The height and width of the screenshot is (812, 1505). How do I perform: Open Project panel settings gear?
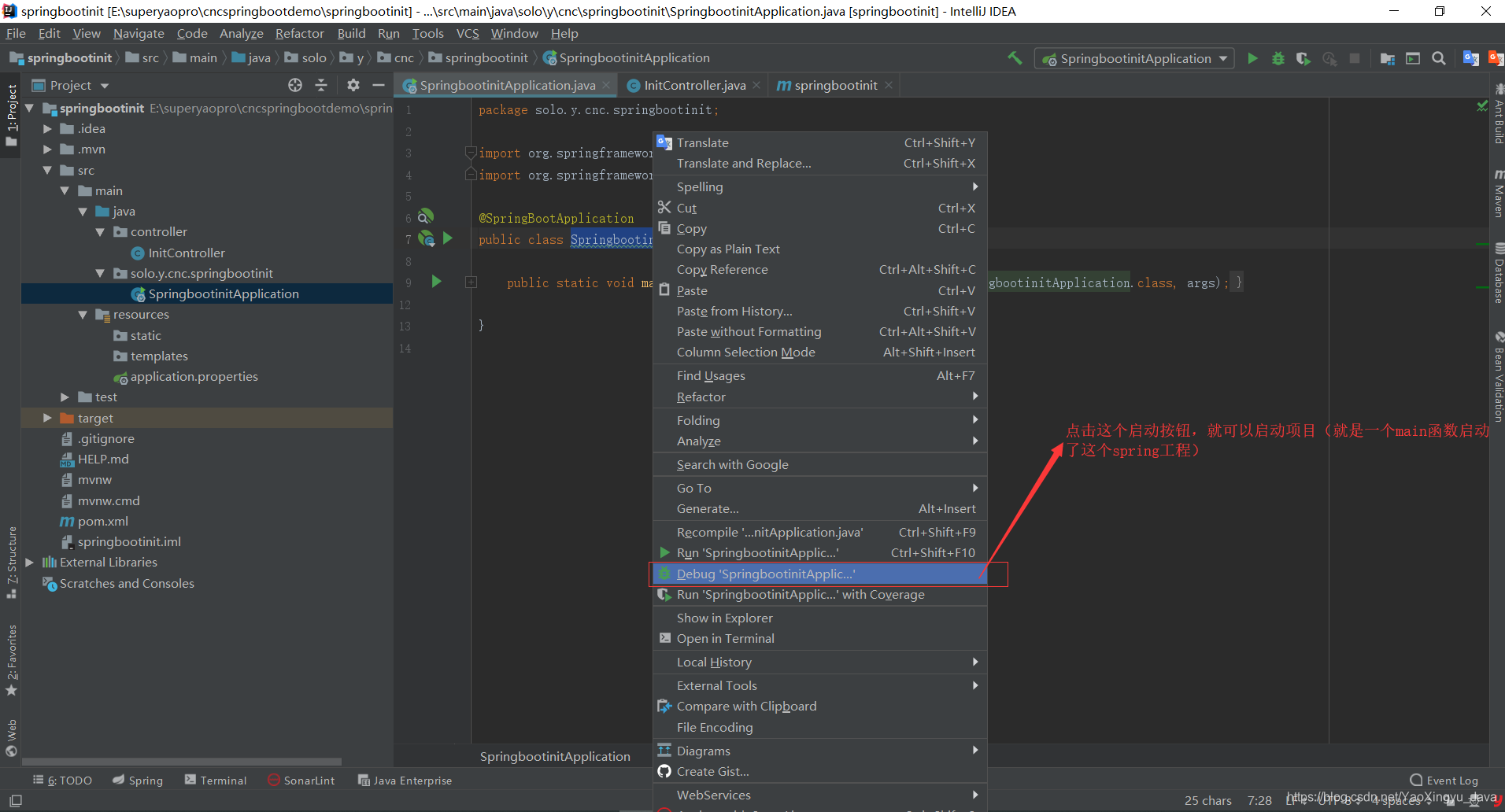pos(353,85)
